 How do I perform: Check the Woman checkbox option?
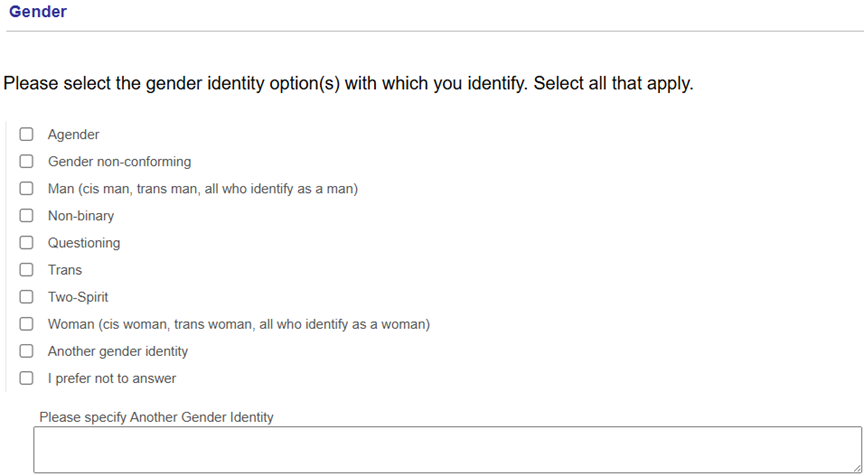pyautogui.click(x=26, y=324)
